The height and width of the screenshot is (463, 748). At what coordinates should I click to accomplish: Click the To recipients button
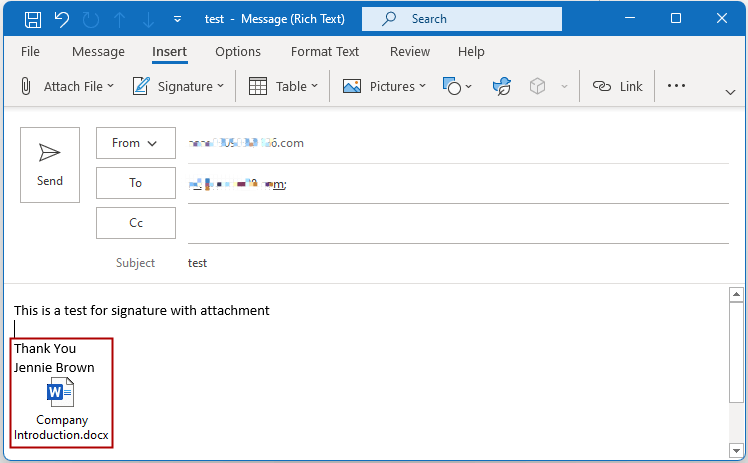tap(135, 183)
